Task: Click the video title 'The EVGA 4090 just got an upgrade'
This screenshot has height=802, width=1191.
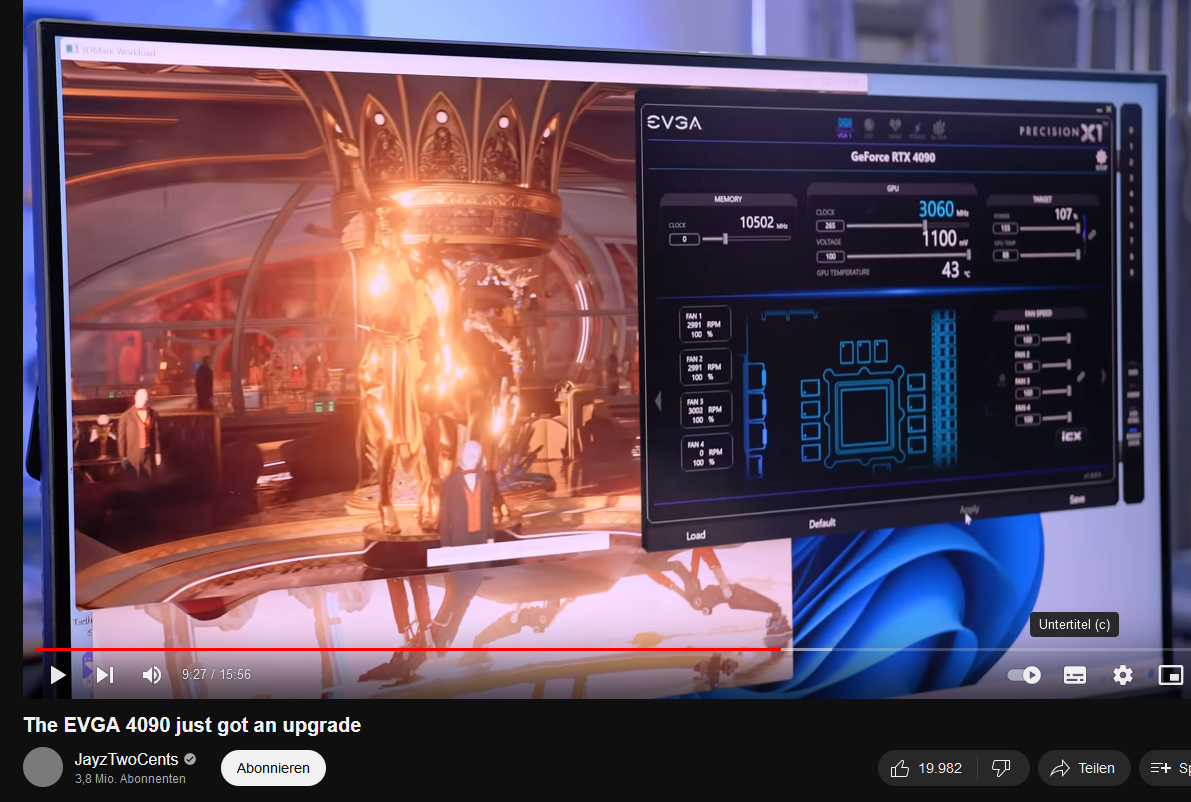Action: pos(192,725)
